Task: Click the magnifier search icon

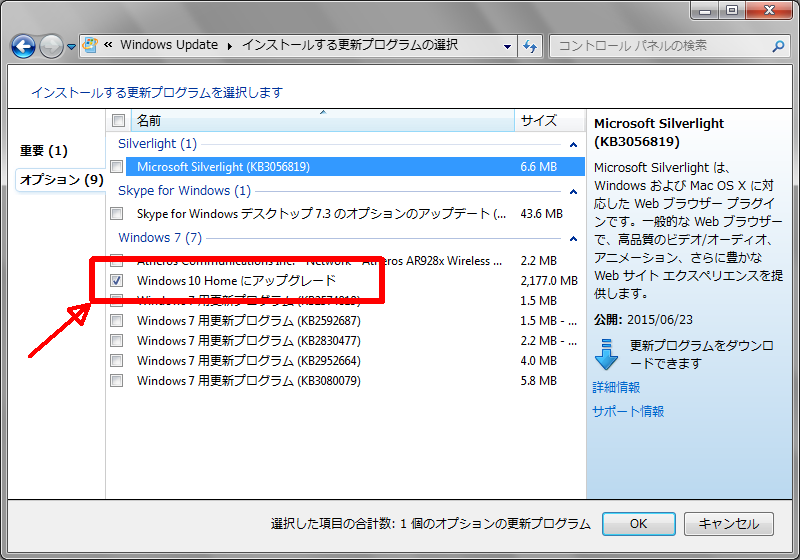Action: coord(778,46)
